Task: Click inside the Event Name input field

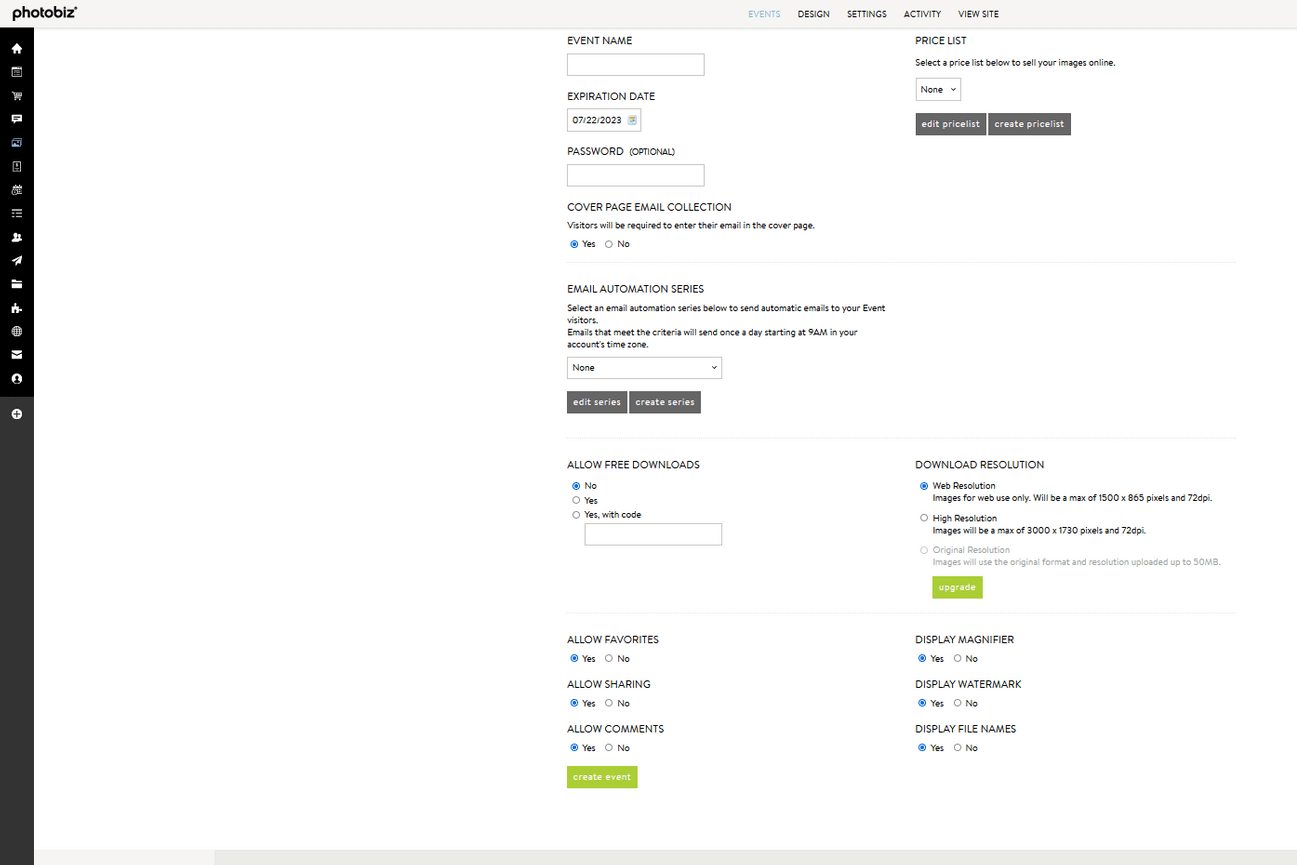Action: [635, 64]
